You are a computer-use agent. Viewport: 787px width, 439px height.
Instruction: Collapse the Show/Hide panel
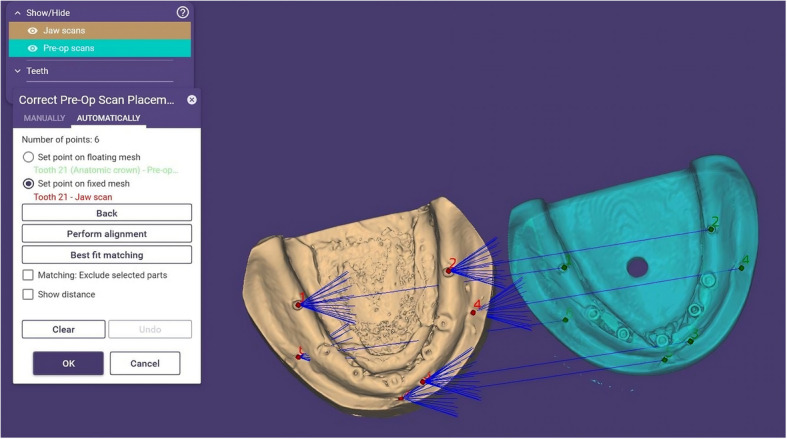tap(18, 13)
